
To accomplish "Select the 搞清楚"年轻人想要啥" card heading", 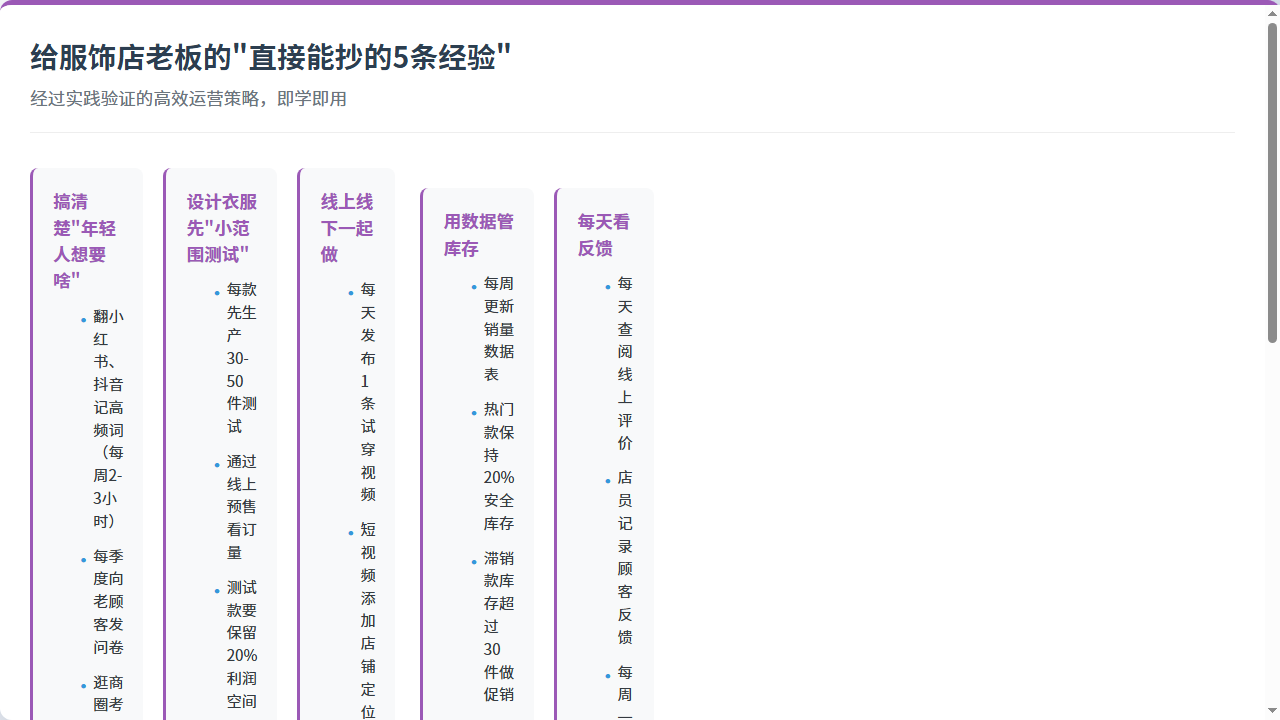I will [x=85, y=241].
